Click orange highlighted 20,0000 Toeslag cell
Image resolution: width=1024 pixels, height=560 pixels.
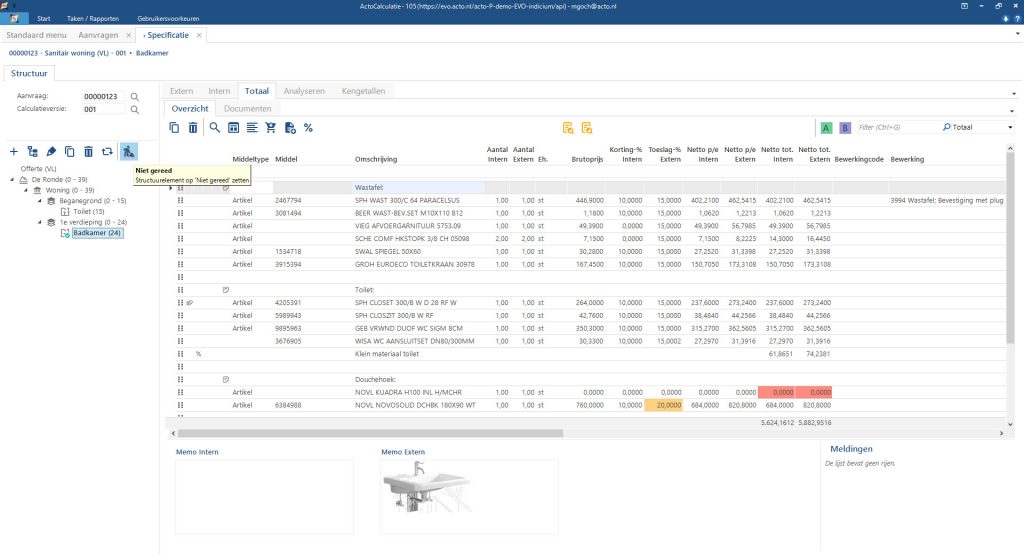664,405
